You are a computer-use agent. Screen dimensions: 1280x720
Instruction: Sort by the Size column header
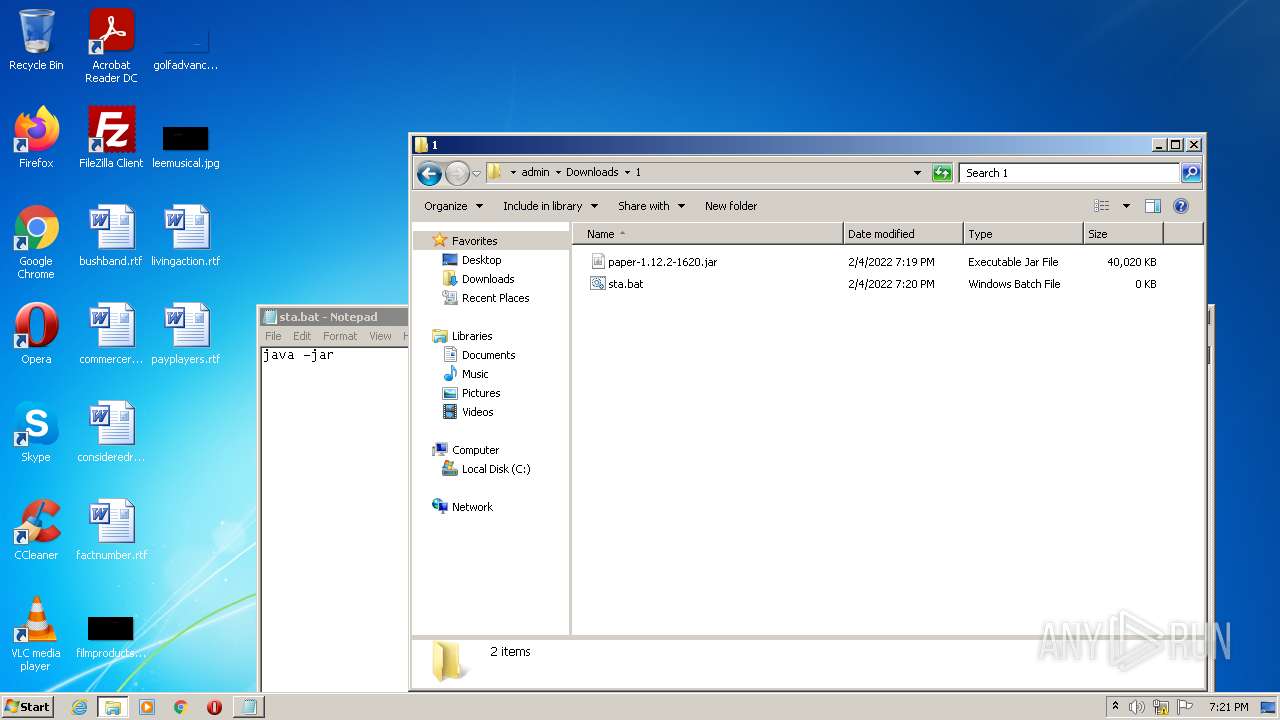[x=1123, y=234]
